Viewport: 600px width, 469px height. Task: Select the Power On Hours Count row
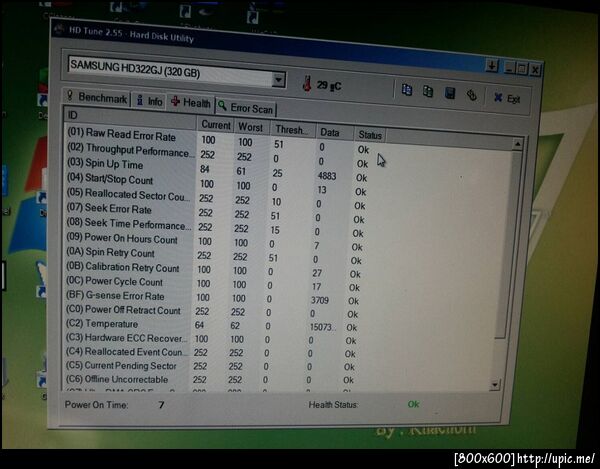click(x=214, y=240)
